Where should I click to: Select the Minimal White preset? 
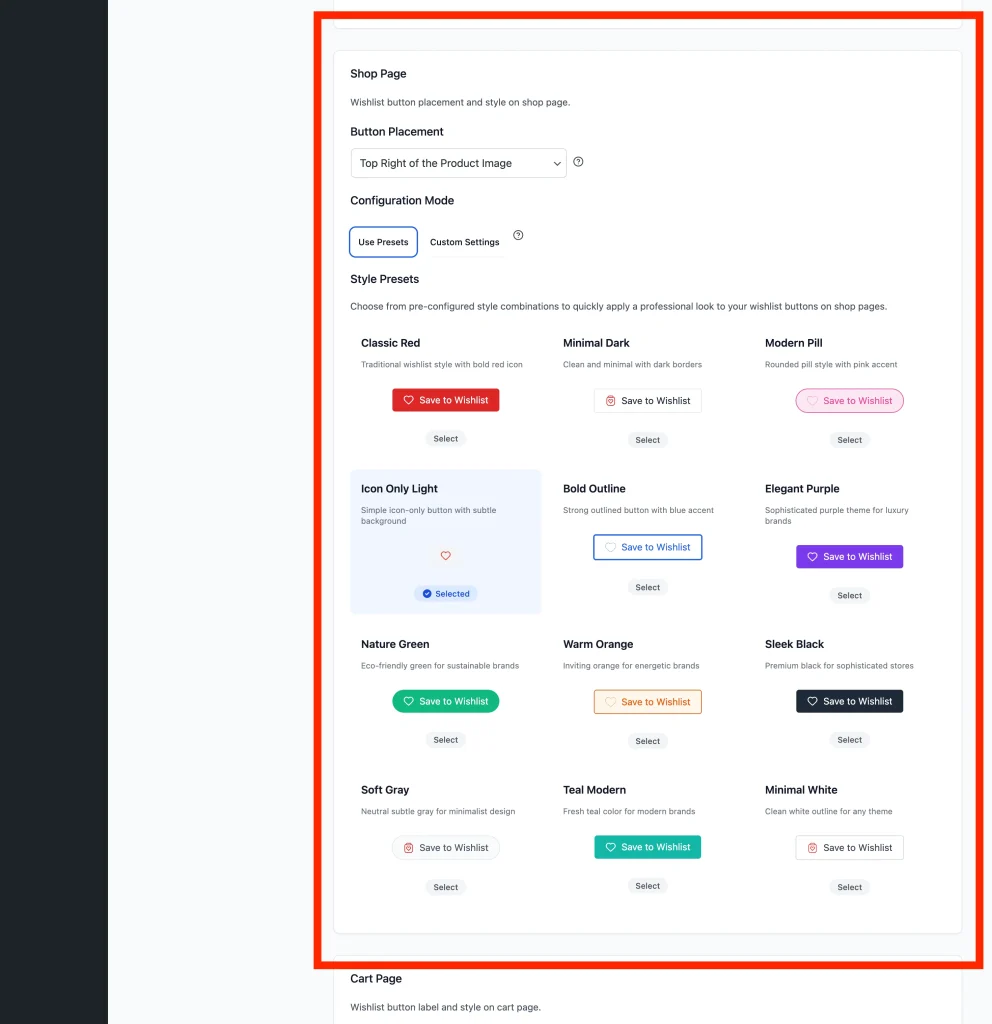pos(849,887)
